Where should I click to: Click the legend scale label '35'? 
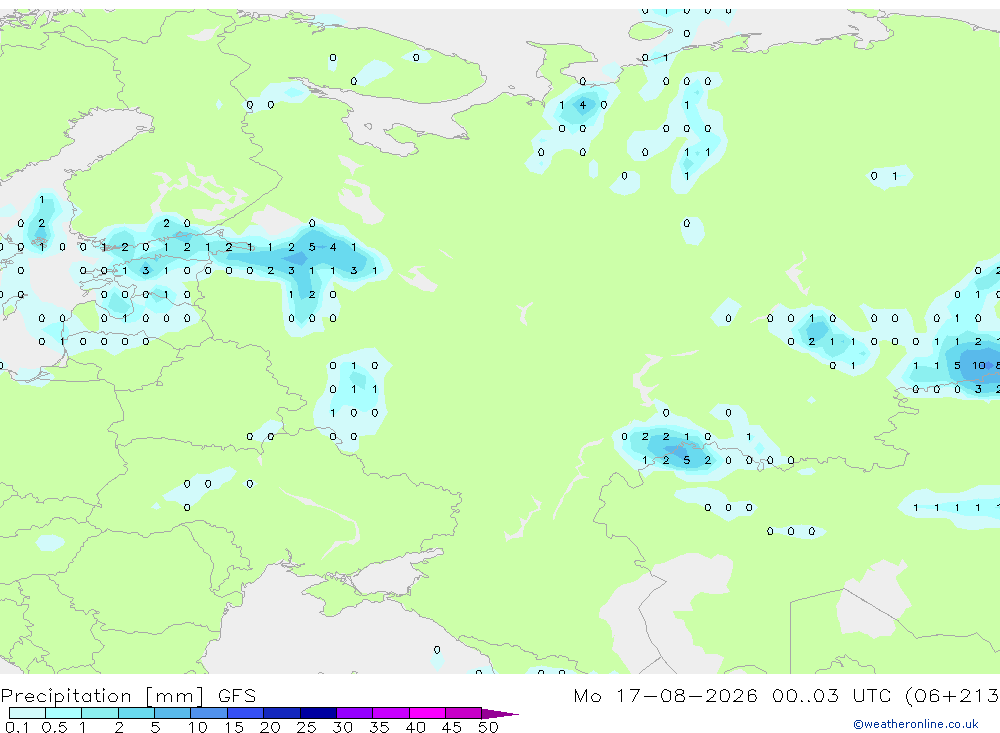click(379, 727)
